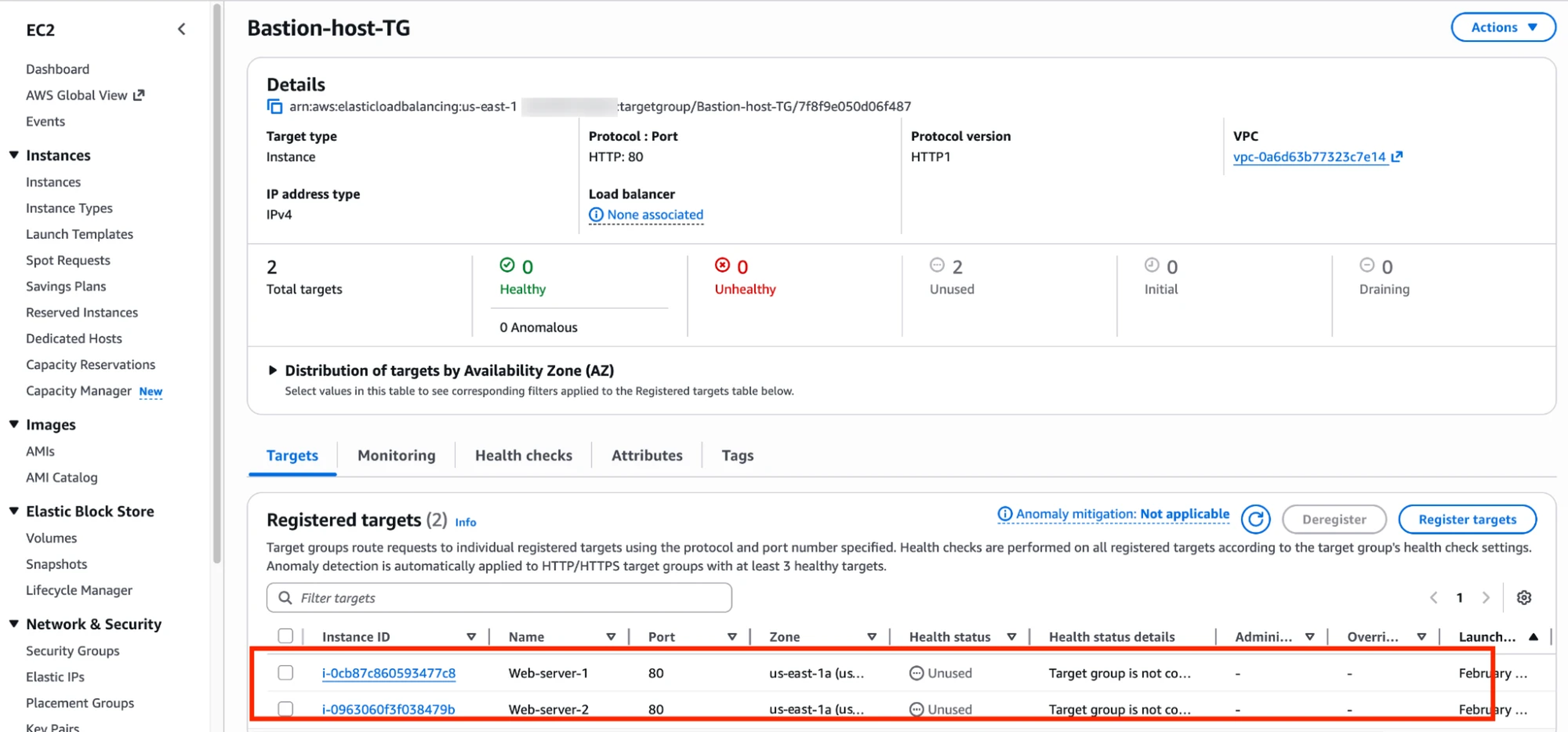
Task: Click the sidebar vertical scrollbar
Action: pyautogui.click(x=217, y=283)
